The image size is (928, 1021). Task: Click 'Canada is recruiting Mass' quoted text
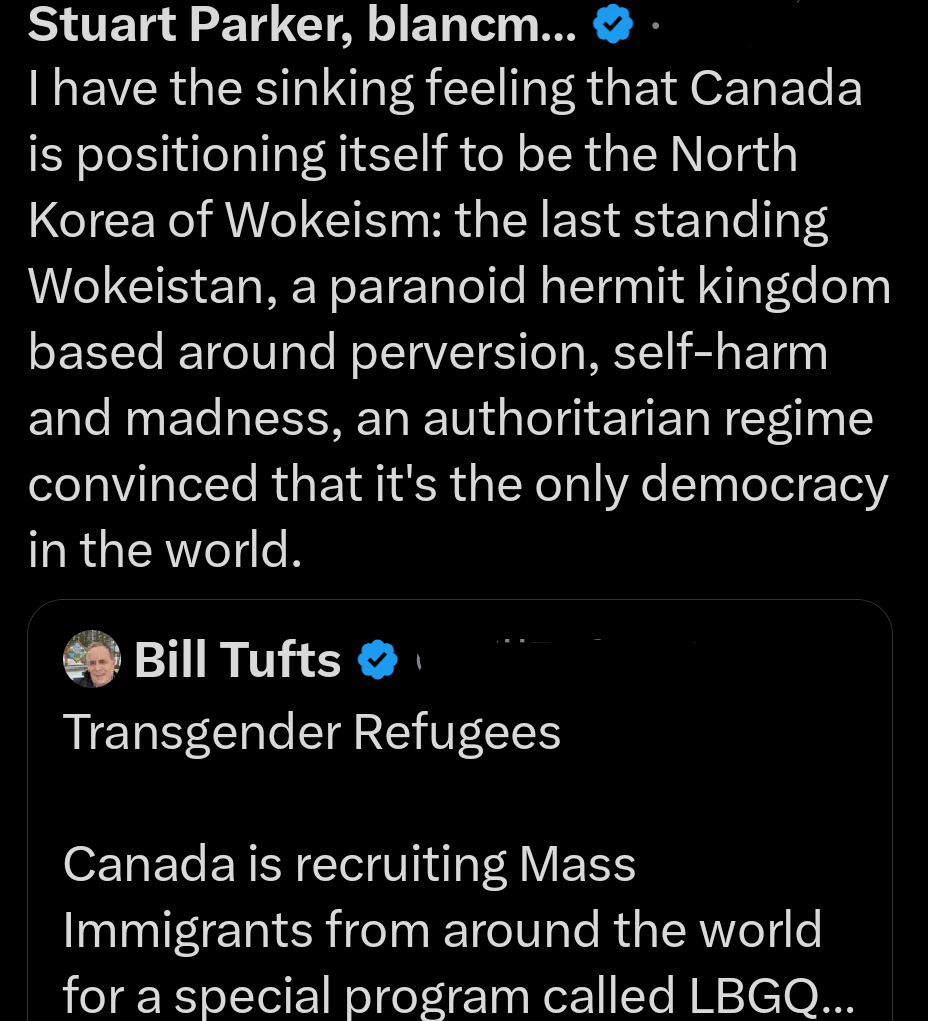[x=348, y=863]
